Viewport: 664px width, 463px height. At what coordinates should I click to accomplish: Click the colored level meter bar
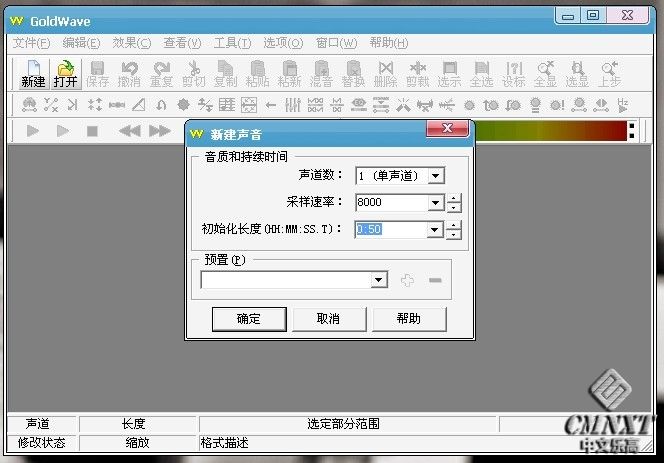click(551, 131)
